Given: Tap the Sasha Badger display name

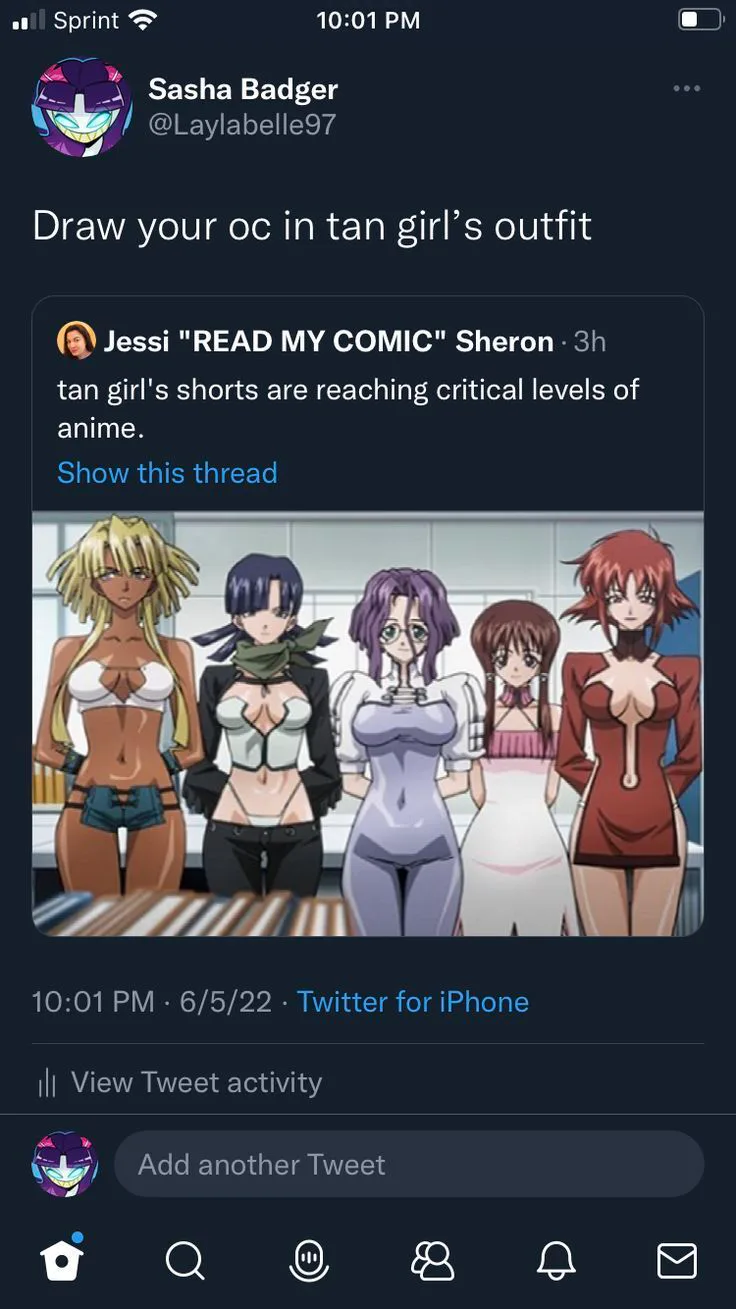Looking at the screenshot, I should pos(243,89).
